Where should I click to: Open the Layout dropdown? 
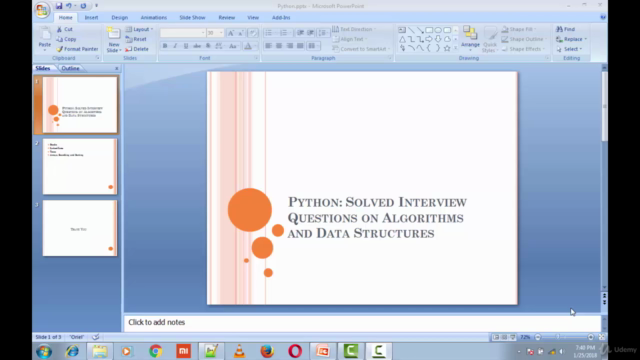[139, 29]
